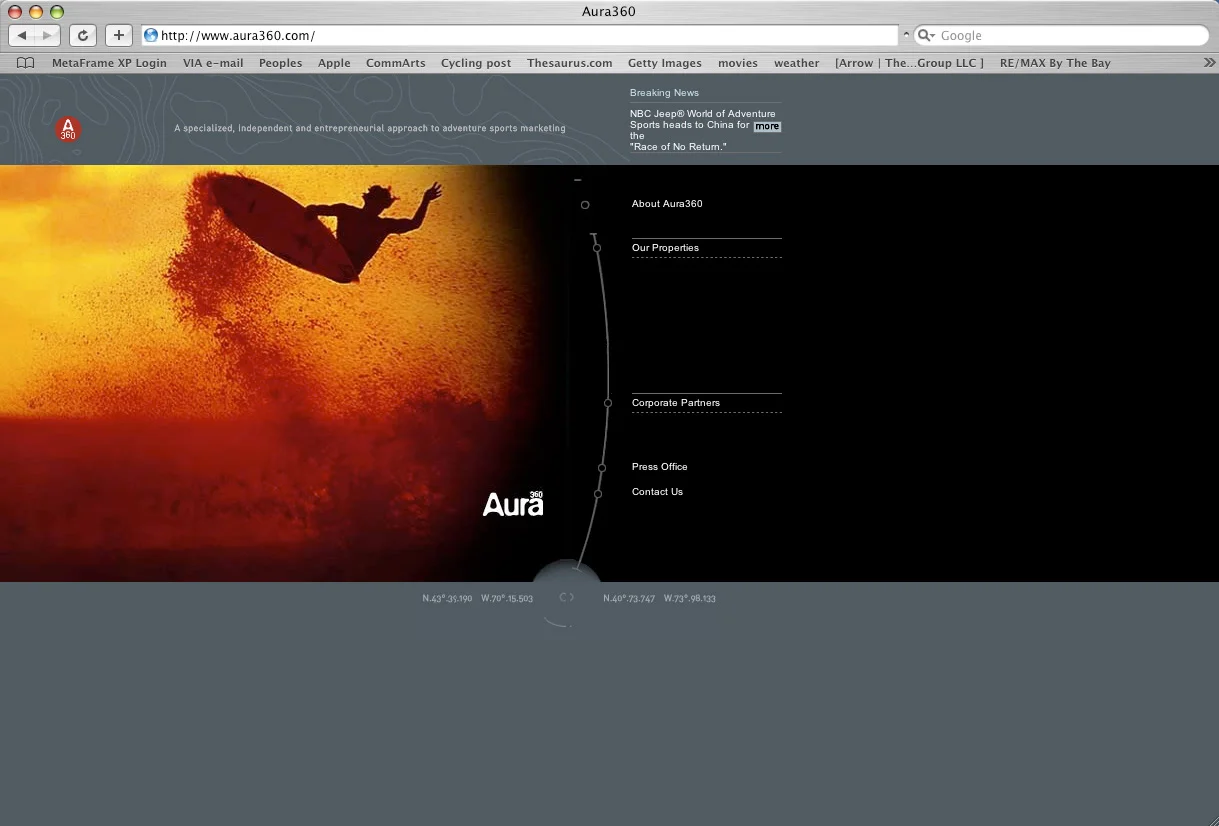This screenshot has height=826, width=1219.
Task: Click the circle node beside About Aura360
Action: coord(585,205)
